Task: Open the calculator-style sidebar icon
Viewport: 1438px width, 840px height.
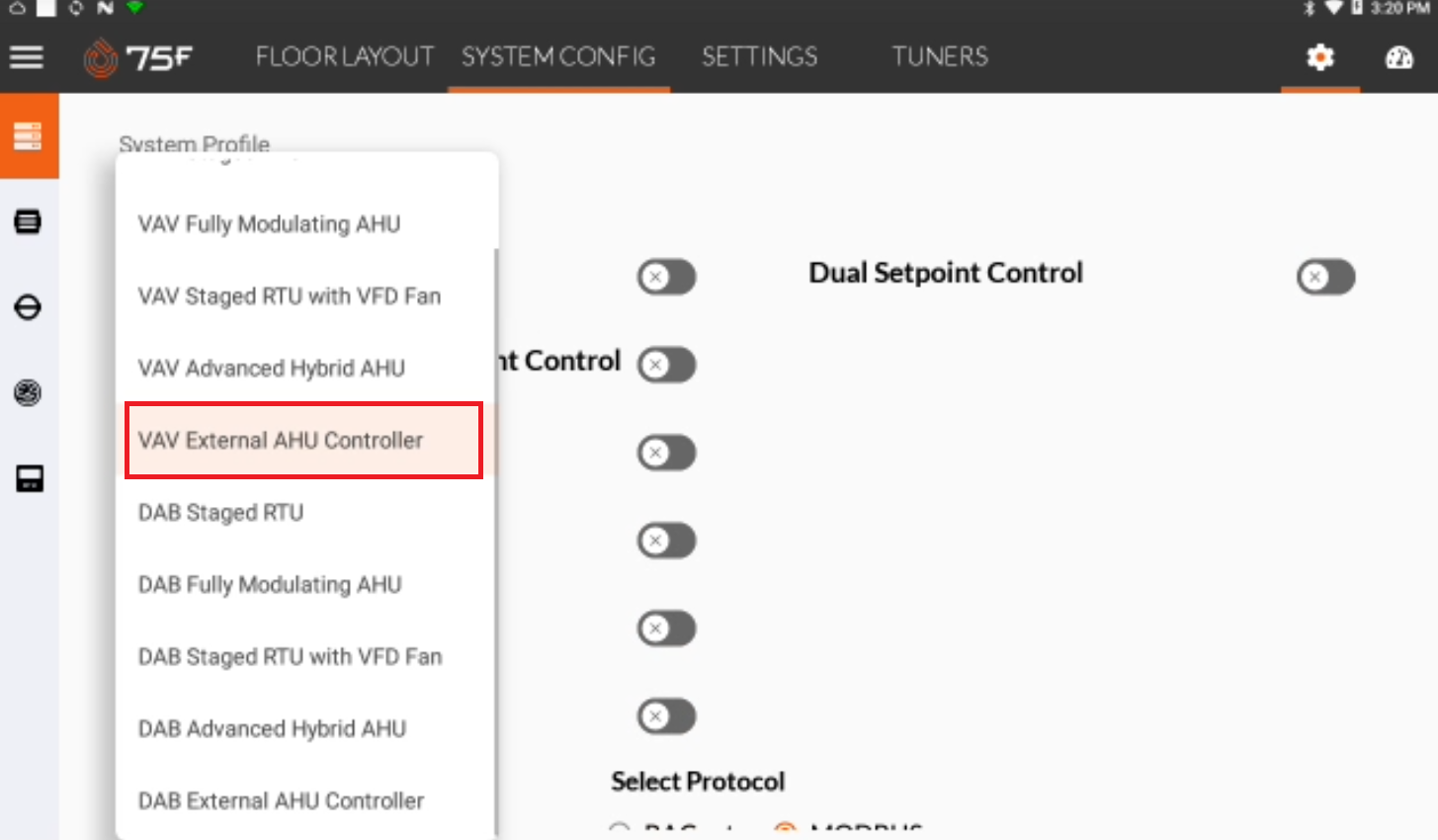Action: pos(29,478)
